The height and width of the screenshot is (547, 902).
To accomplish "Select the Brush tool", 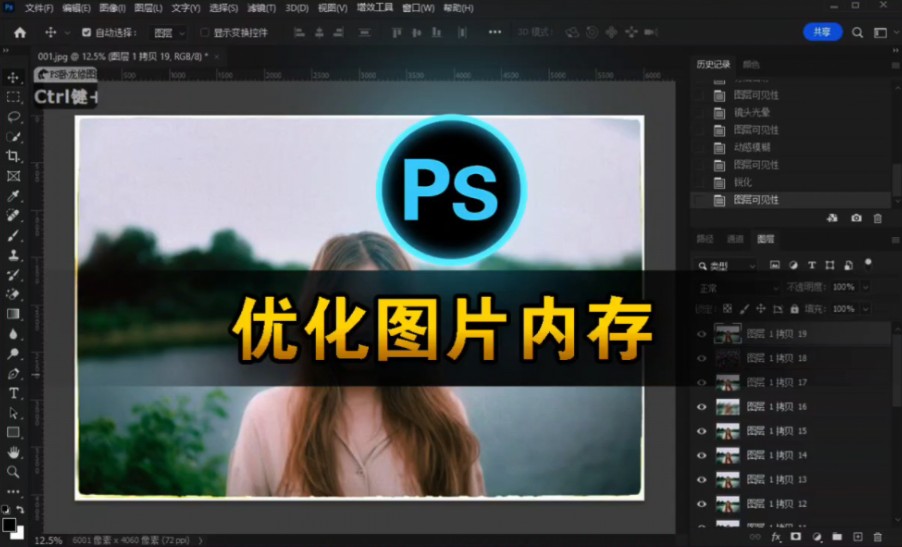I will [x=13, y=235].
